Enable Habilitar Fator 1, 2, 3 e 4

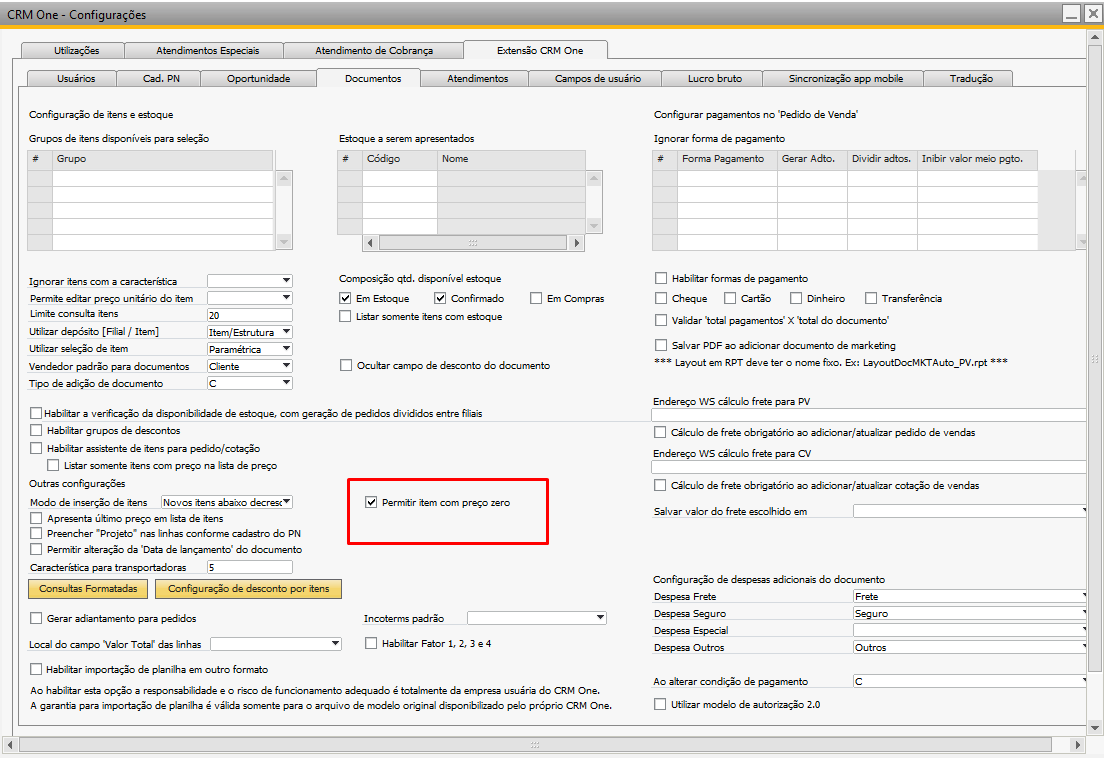(371, 643)
